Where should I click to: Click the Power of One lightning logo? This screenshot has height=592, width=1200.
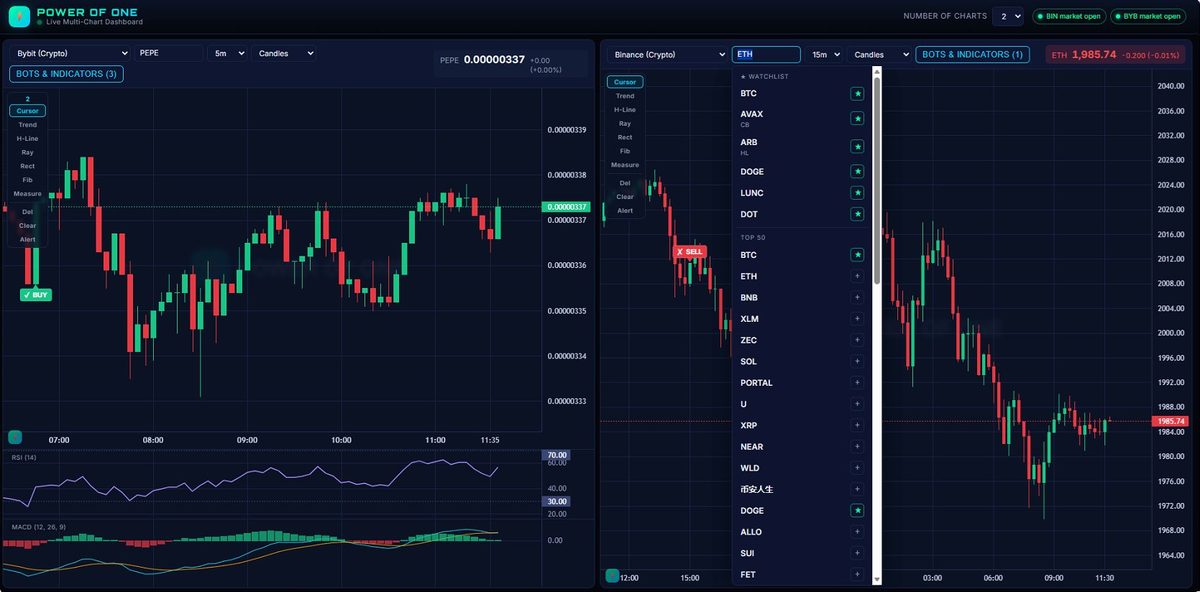(19, 16)
